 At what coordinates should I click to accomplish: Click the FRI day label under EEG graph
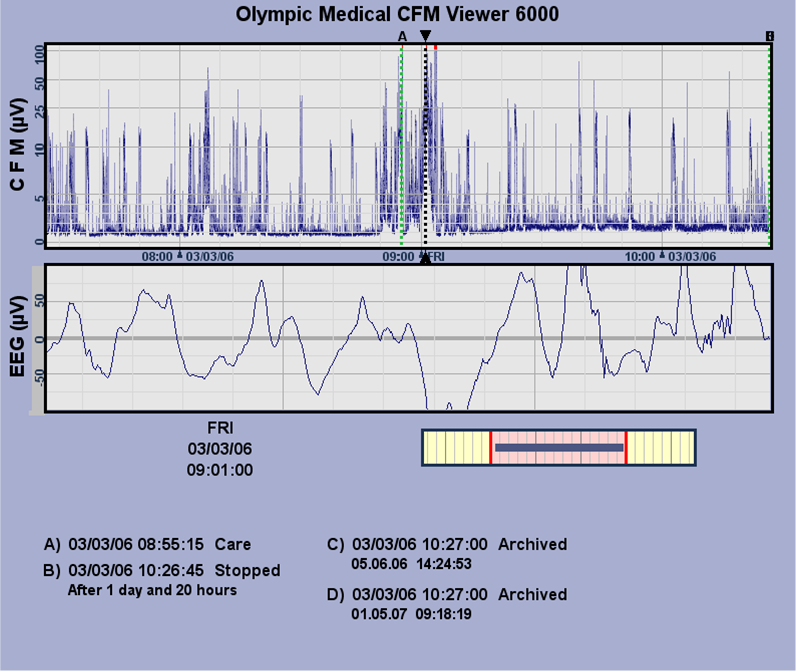220,428
